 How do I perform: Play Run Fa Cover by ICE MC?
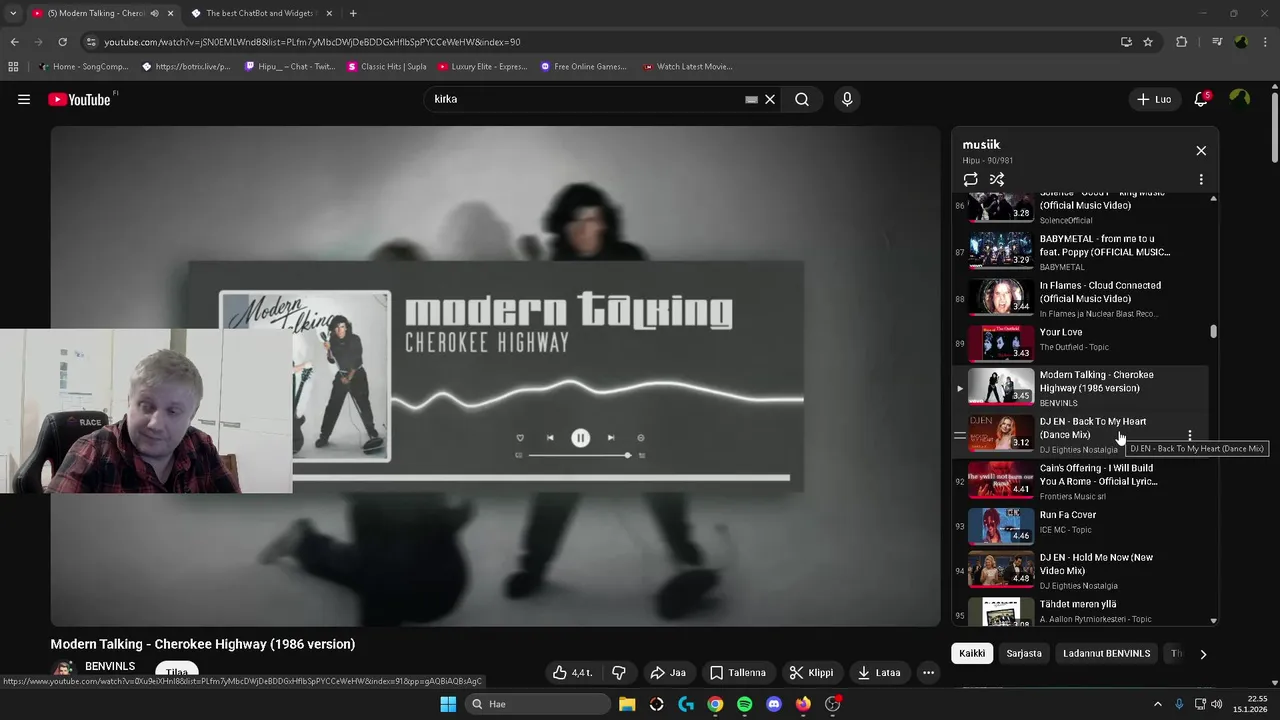[1082, 526]
